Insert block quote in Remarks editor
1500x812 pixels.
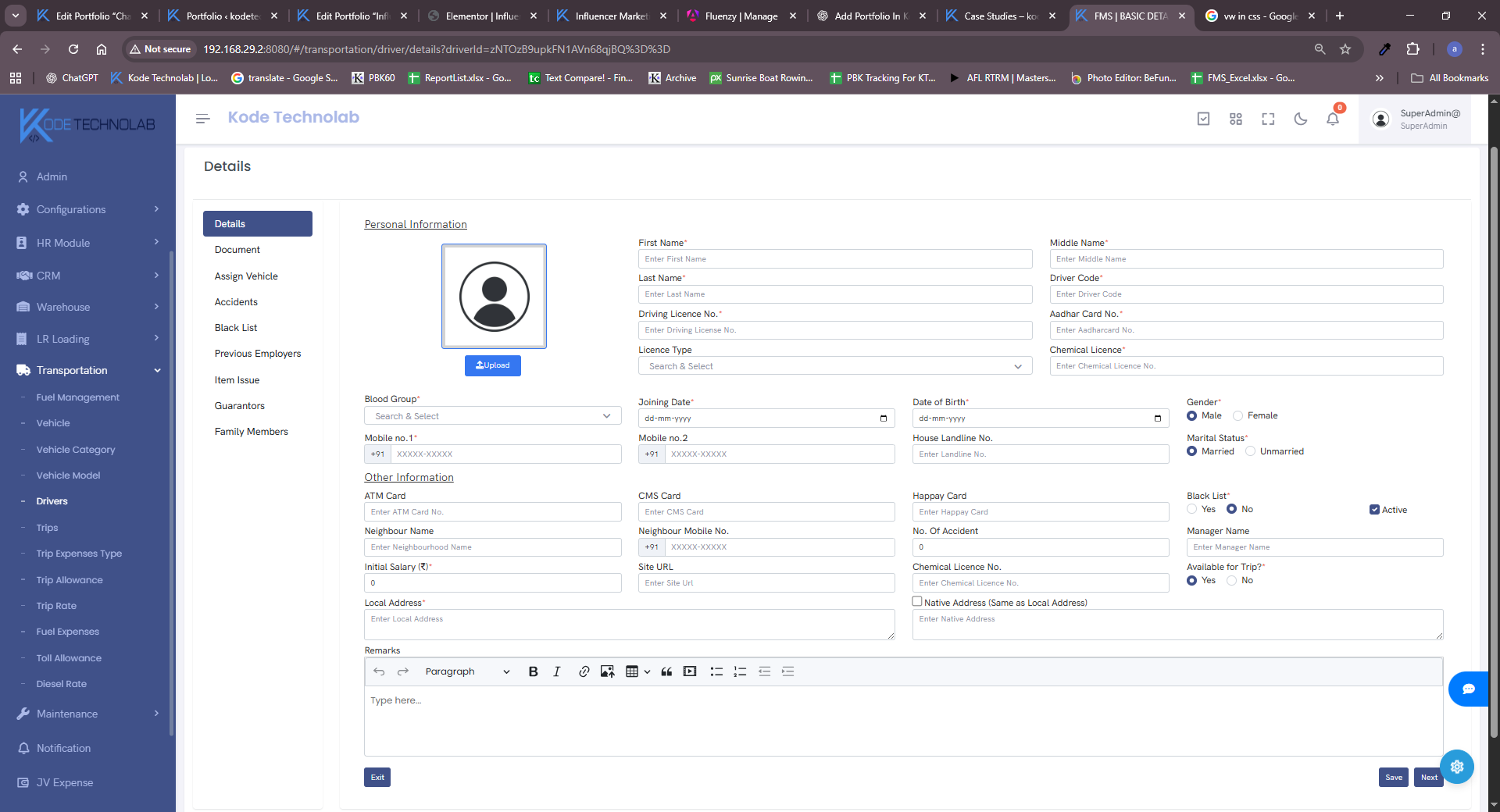pyautogui.click(x=666, y=671)
